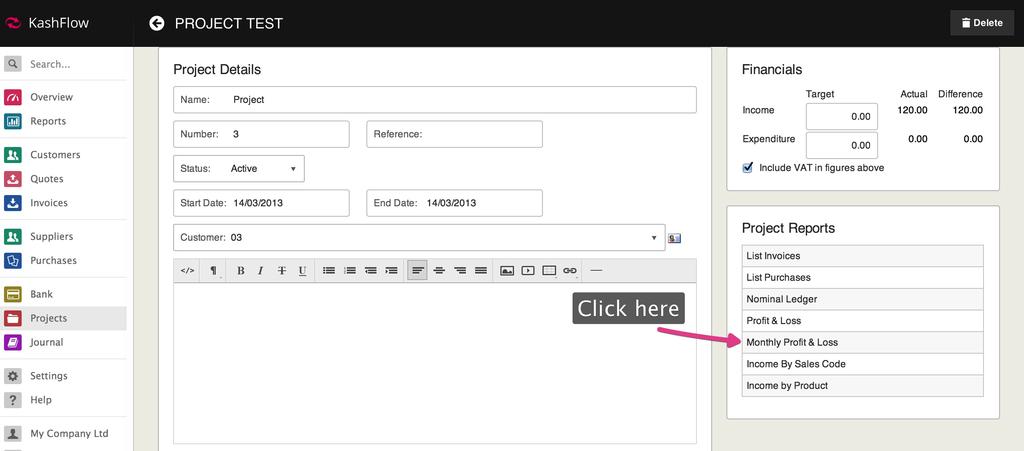This screenshot has height=451, width=1024.
Task: Insert a link using the editor toolbar
Action: click(570, 270)
